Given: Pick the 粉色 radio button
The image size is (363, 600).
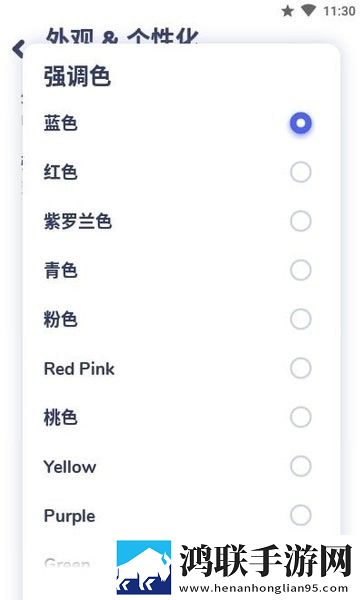Looking at the screenshot, I should (300, 319).
